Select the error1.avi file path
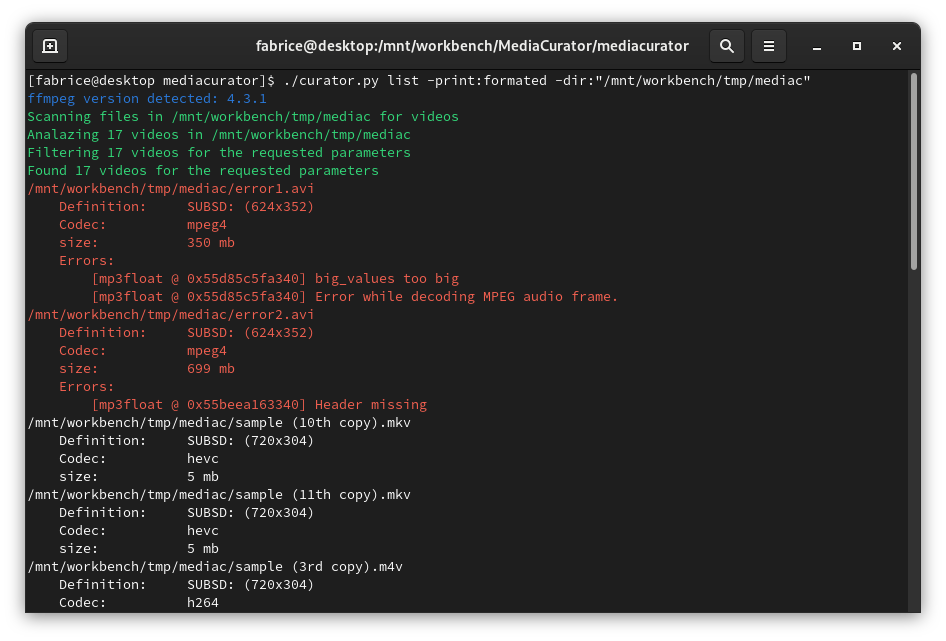 tap(171, 189)
